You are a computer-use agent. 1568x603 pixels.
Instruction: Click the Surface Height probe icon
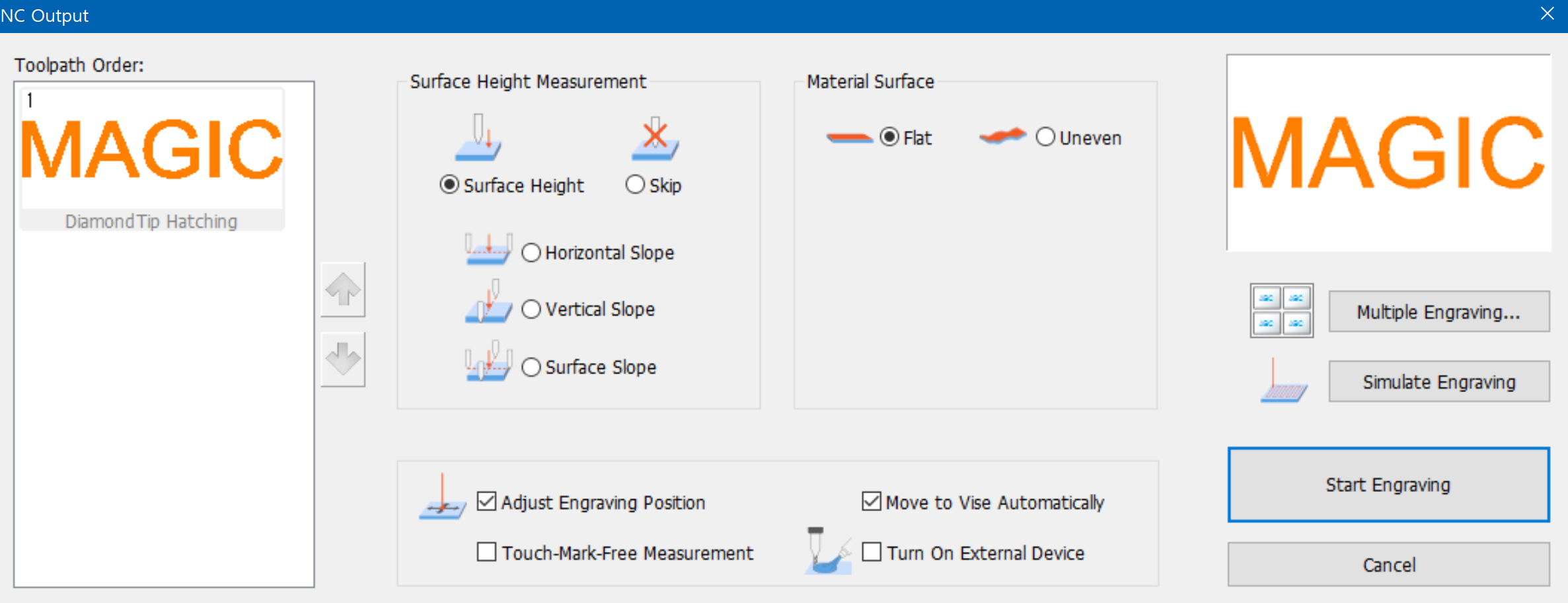pos(478,138)
